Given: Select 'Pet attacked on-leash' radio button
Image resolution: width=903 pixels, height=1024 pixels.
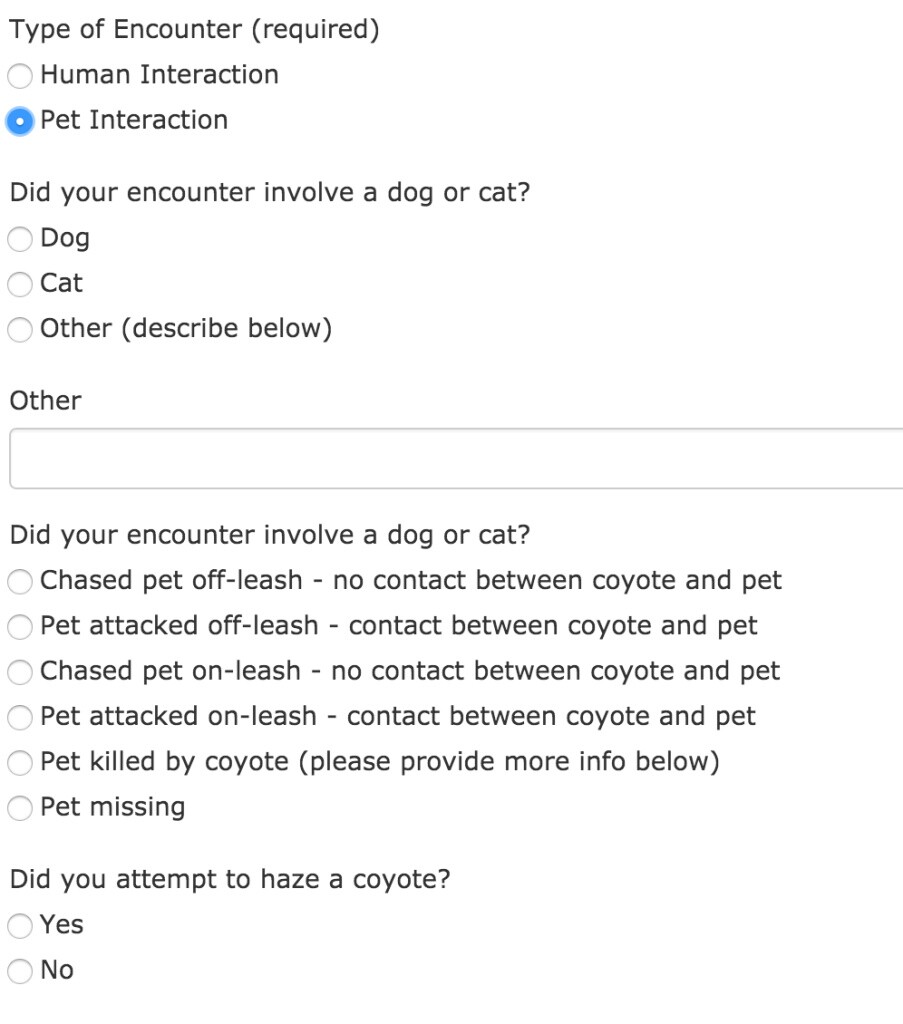Looking at the screenshot, I should (x=20, y=717).
